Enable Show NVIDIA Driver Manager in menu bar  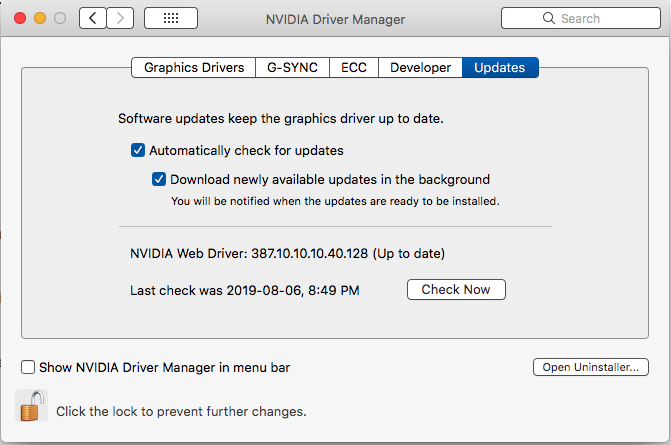tap(28, 367)
